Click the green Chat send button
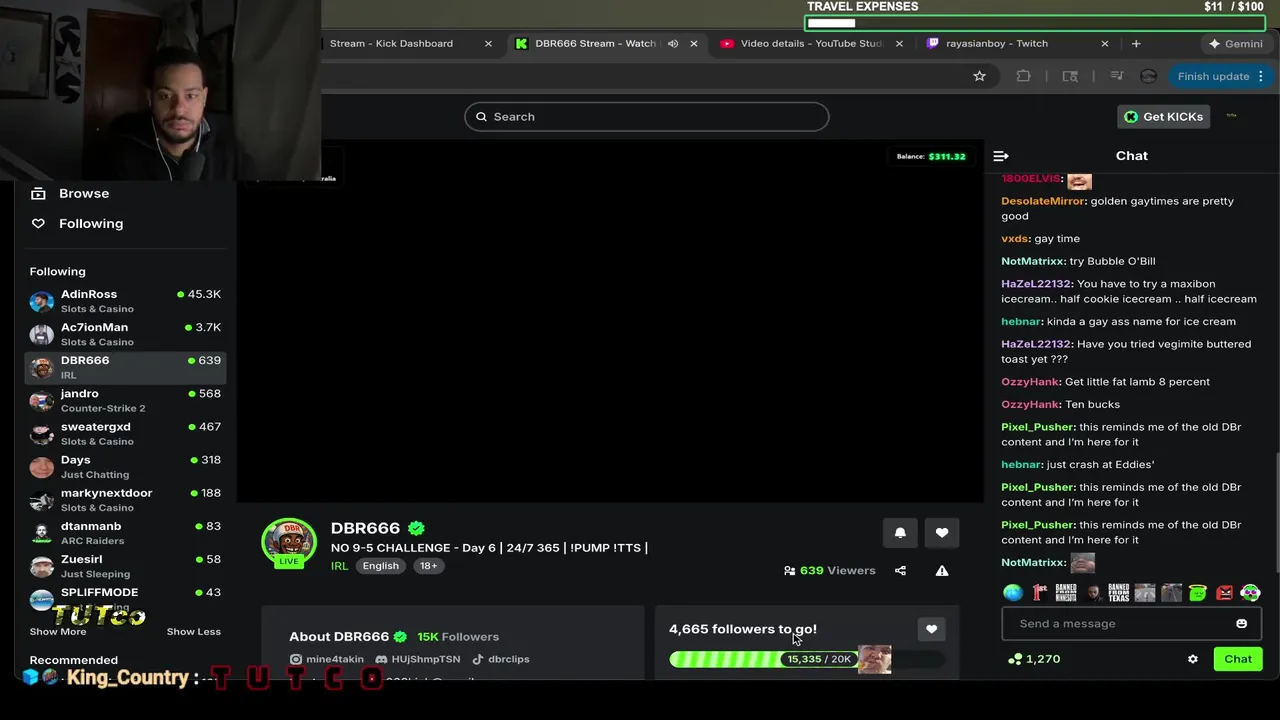1280x720 pixels. 1238,659
